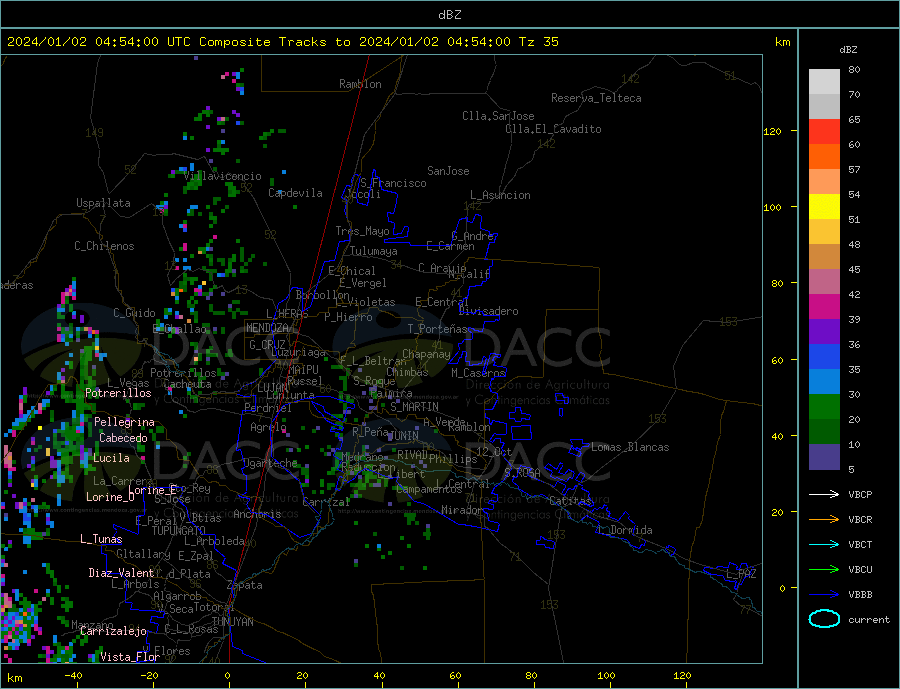Click the Potrerillos pink label
Viewport: 900px width, 689px height.
[x=118, y=393]
